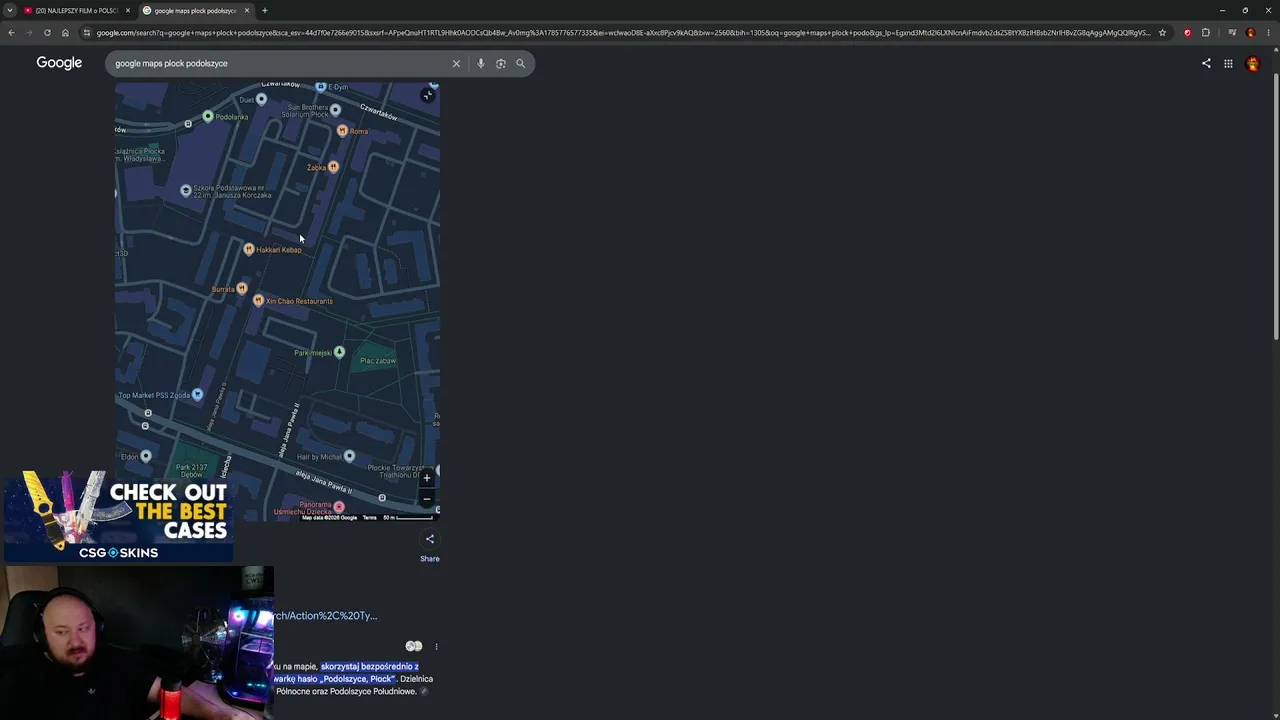Open the browser Extensions puzzle icon
Viewport: 1280px width, 720px height.
pos(1205,33)
